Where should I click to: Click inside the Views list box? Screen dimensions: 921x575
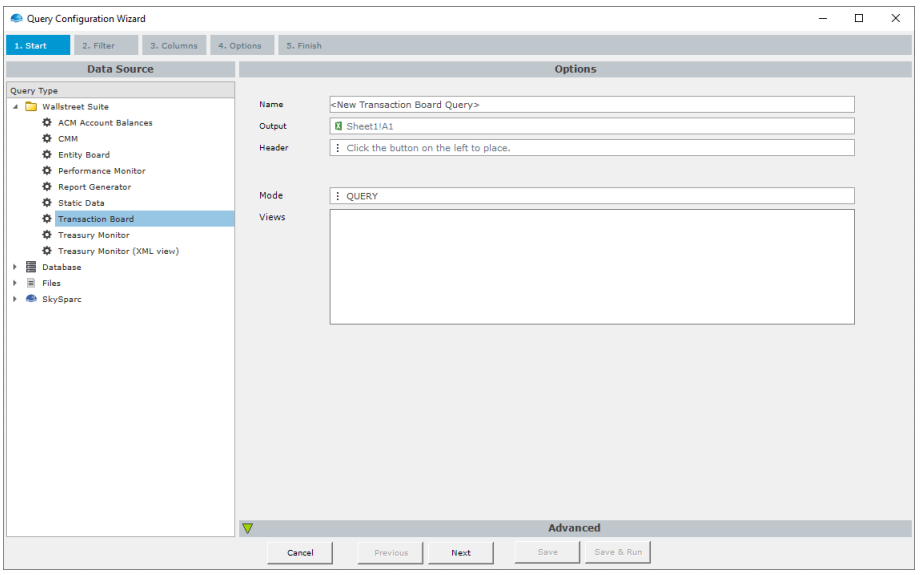(x=592, y=267)
